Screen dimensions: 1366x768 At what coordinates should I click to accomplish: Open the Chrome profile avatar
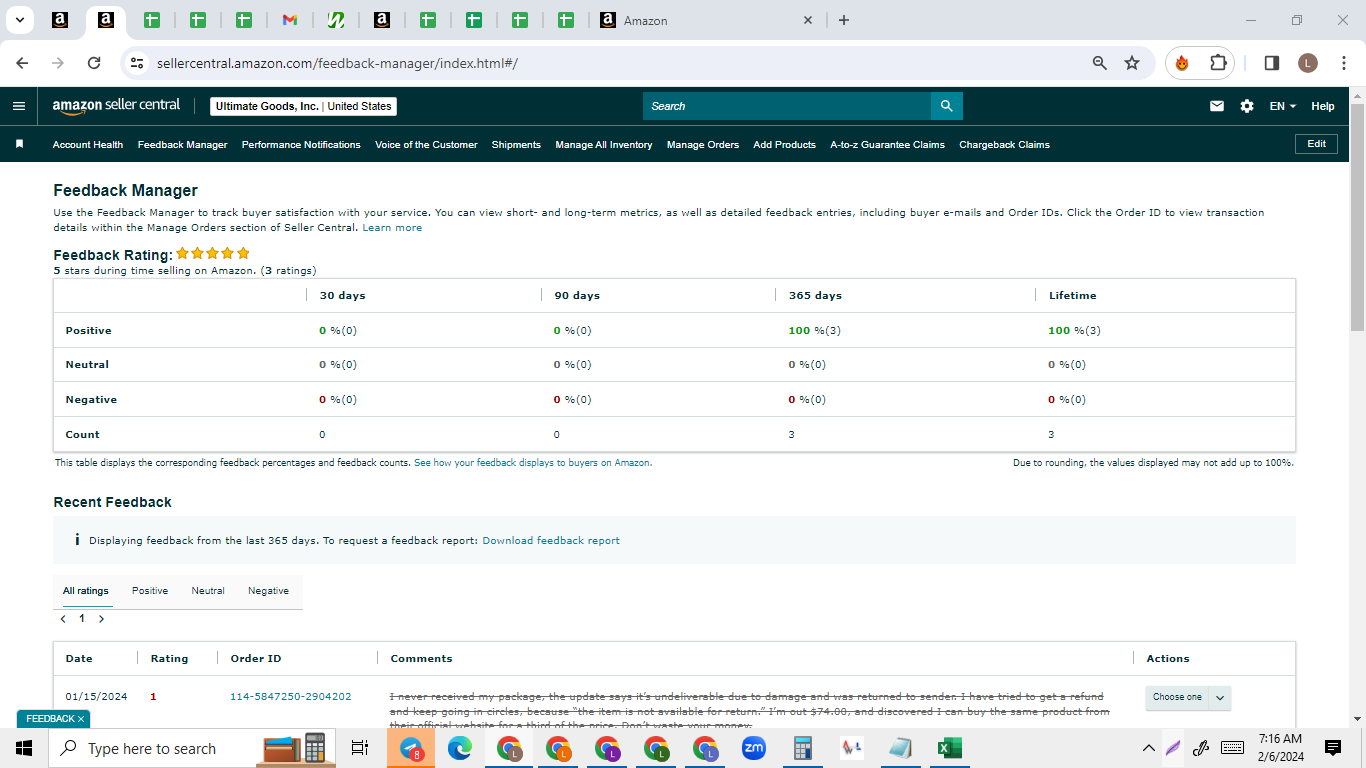[x=1308, y=63]
